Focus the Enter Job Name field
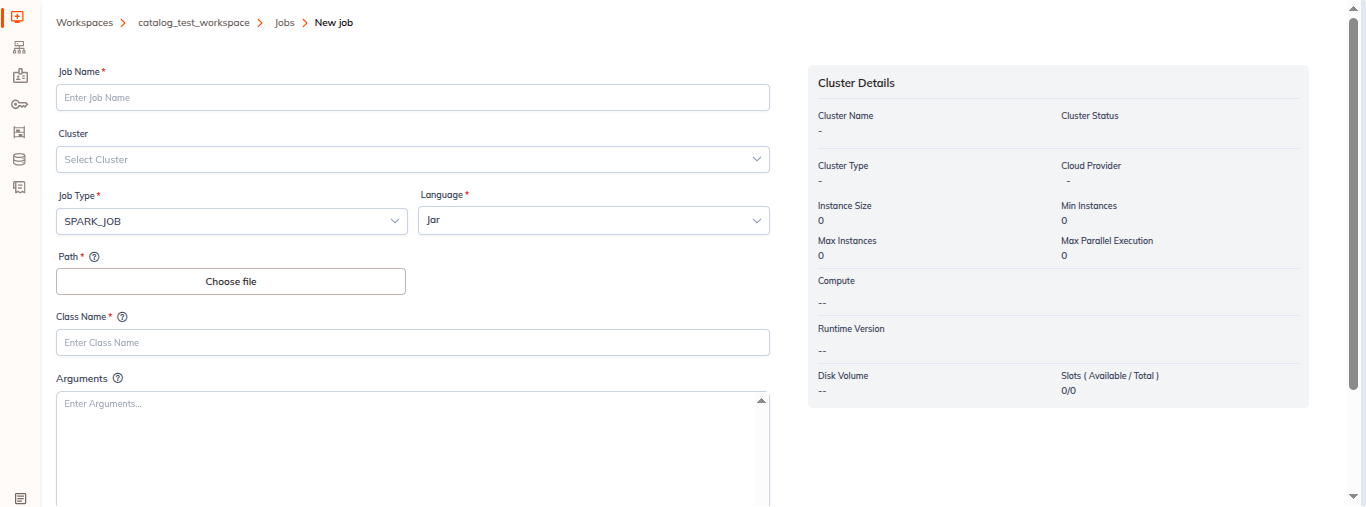Screen dimensions: 1366x507 (x=413, y=98)
